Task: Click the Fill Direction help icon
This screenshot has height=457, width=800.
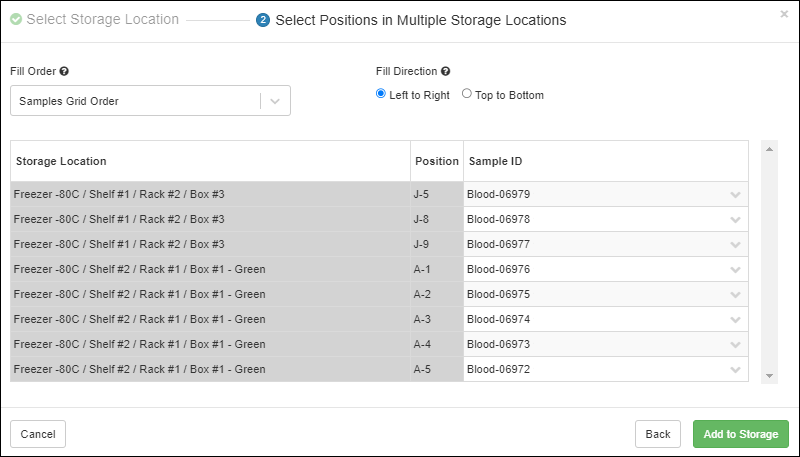Action: click(x=445, y=72)
